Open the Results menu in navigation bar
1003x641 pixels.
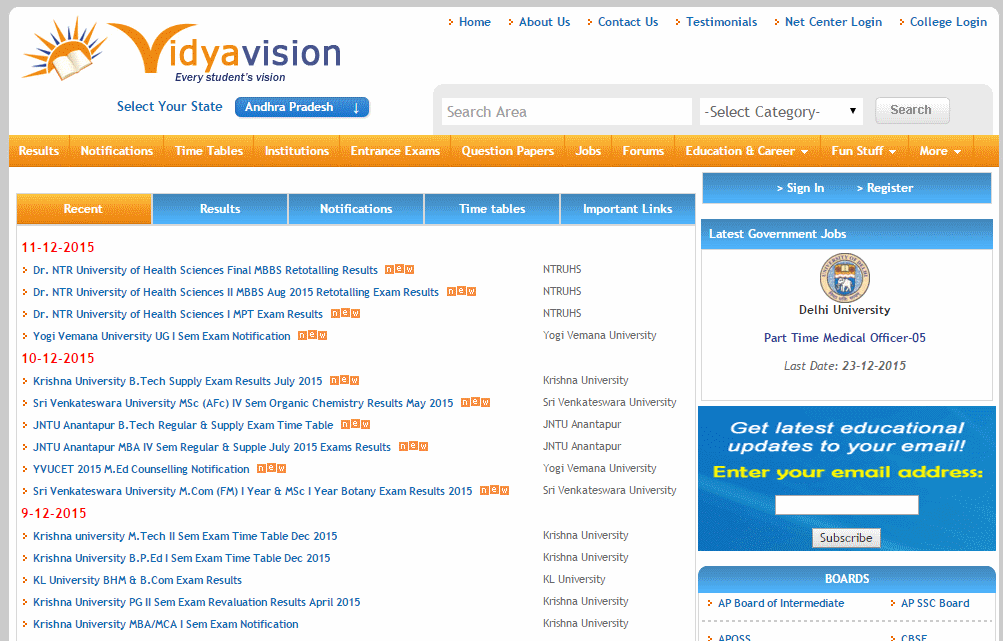coord(39,151)
